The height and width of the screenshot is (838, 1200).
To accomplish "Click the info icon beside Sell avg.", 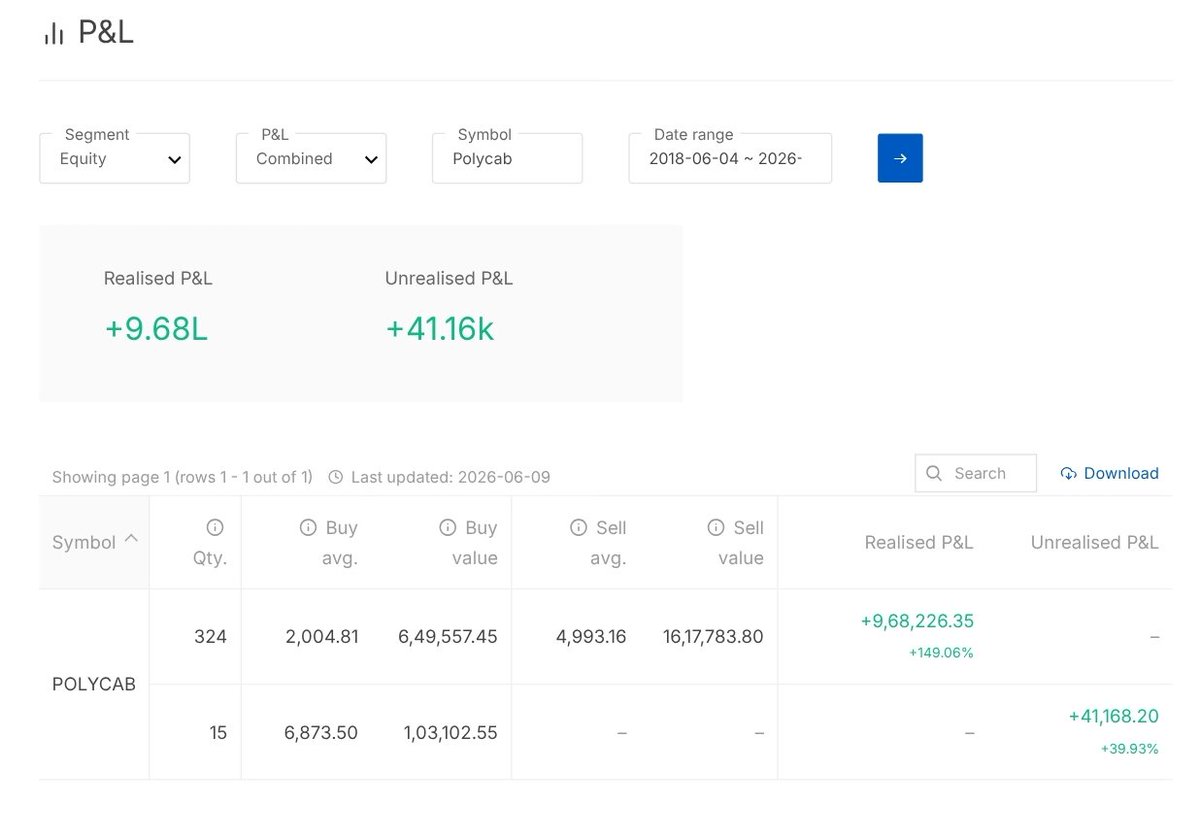I will click(x=578, y=527).
